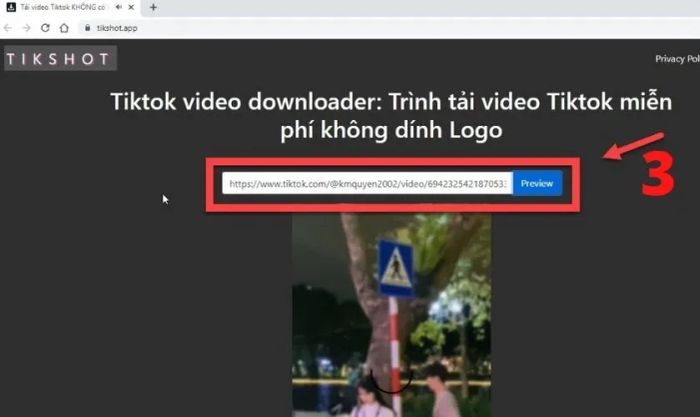Image resolution: width=700 pixels, height=417 pixels.
Task: Click the browser back arrow
Action: click(x=8, y=28)
